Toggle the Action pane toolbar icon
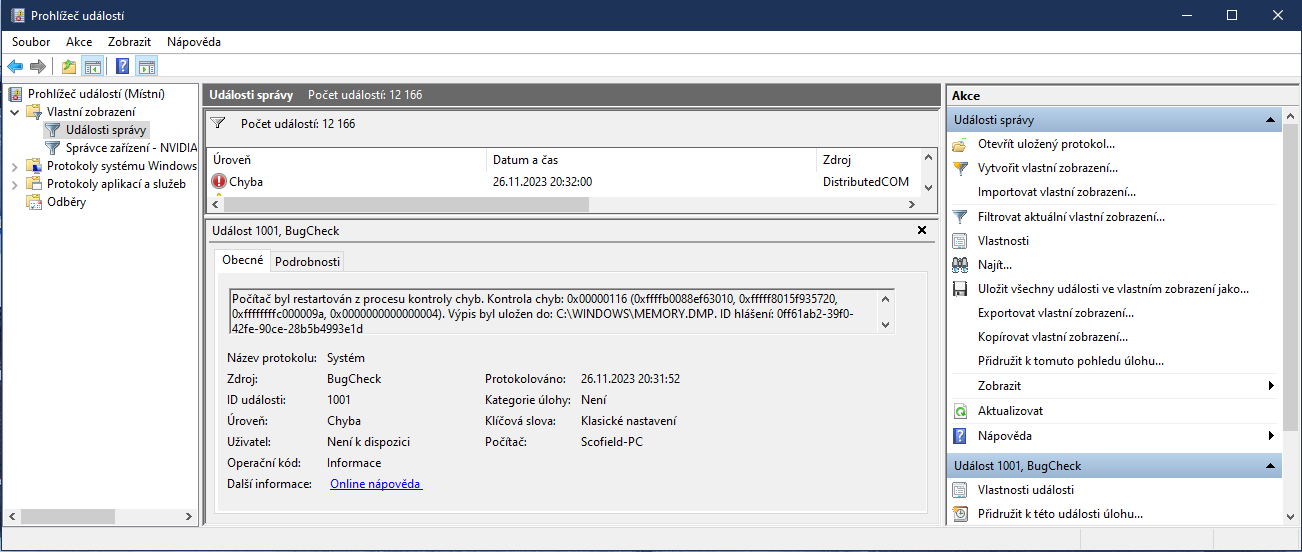 click(147, 67)
